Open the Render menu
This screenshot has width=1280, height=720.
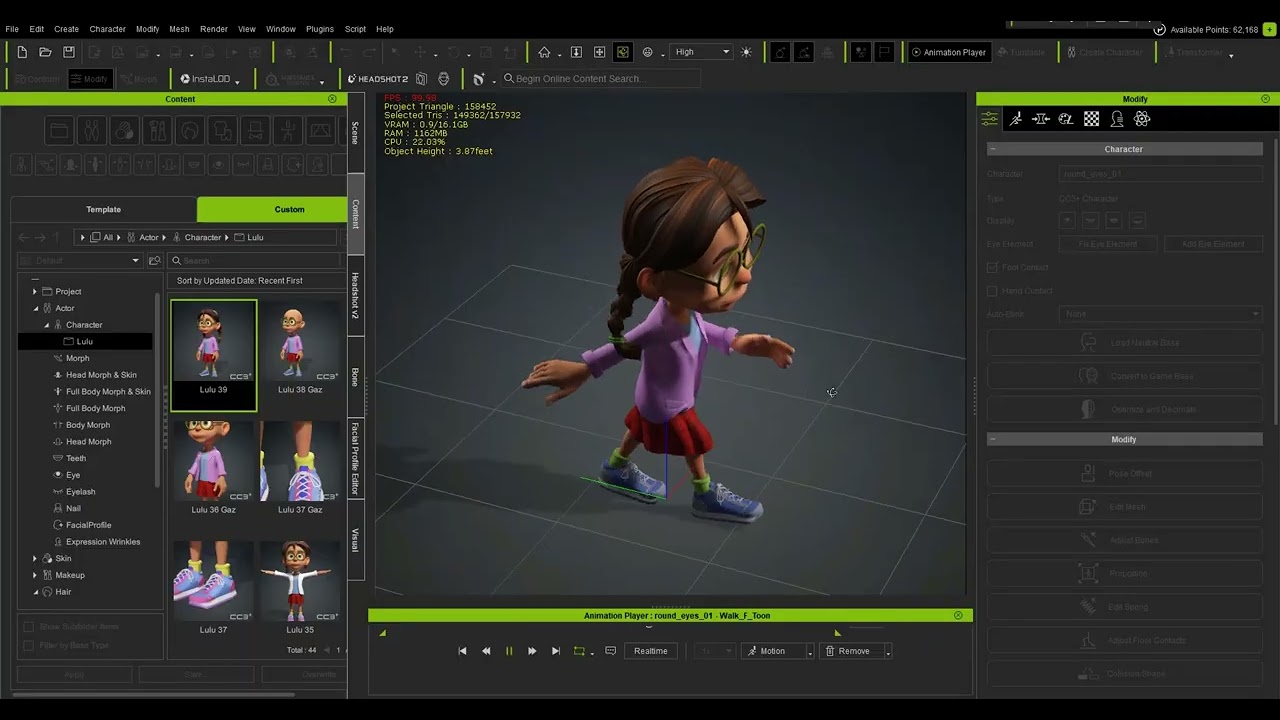click(213, 29)
